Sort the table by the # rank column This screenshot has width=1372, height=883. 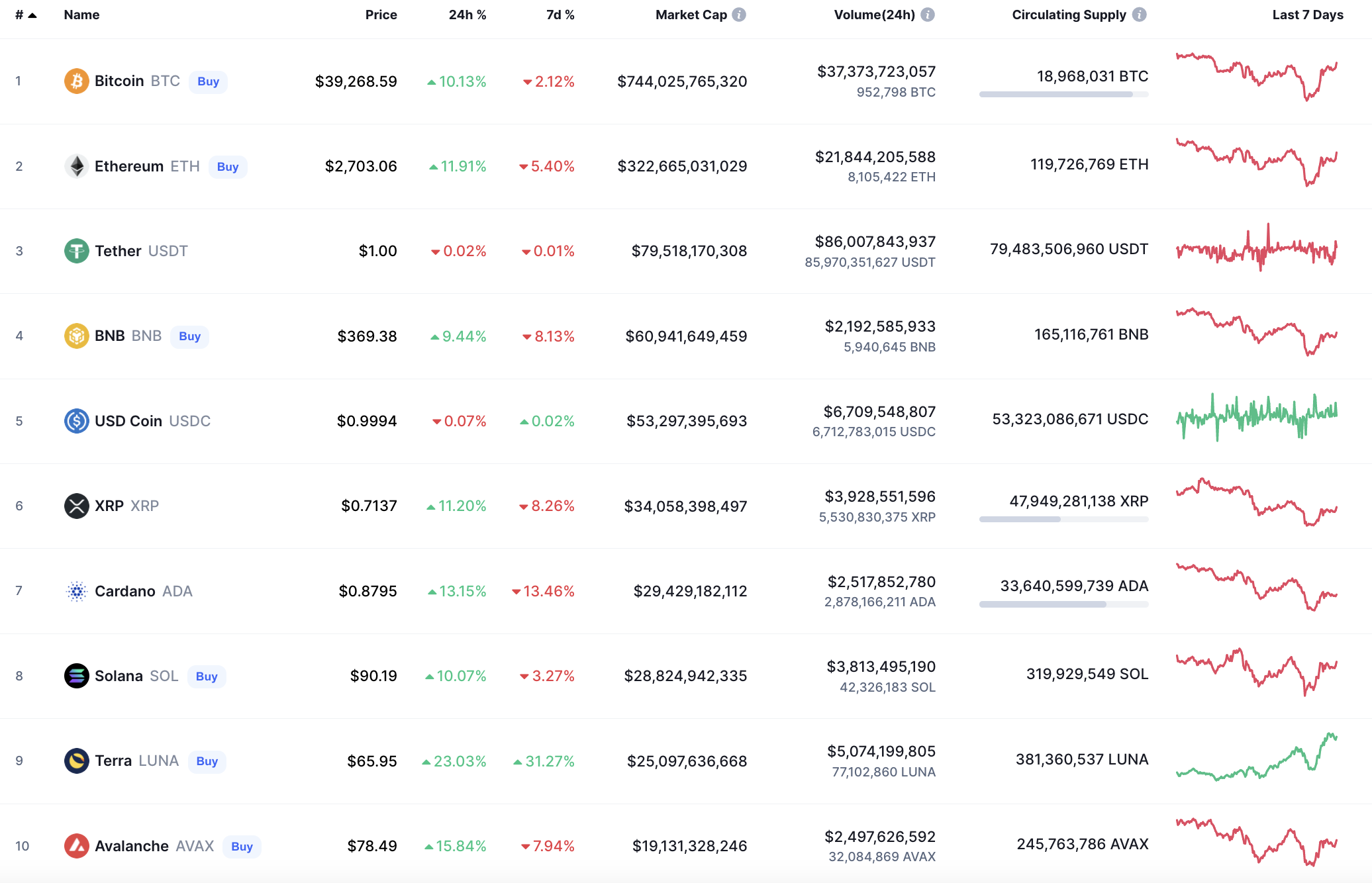pyautogui.click(x=25, y=15)
